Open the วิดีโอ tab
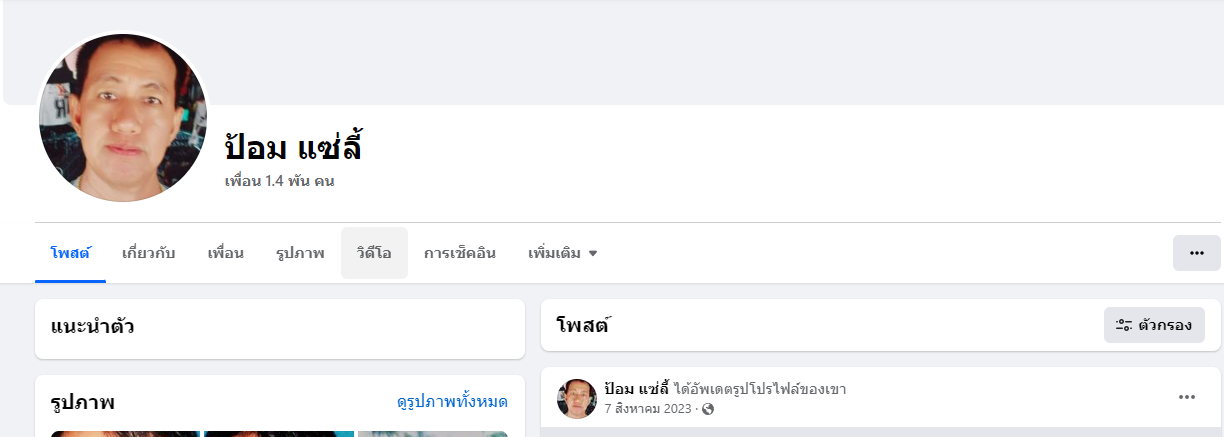The image size is (1224, 437). coord(374,253)
